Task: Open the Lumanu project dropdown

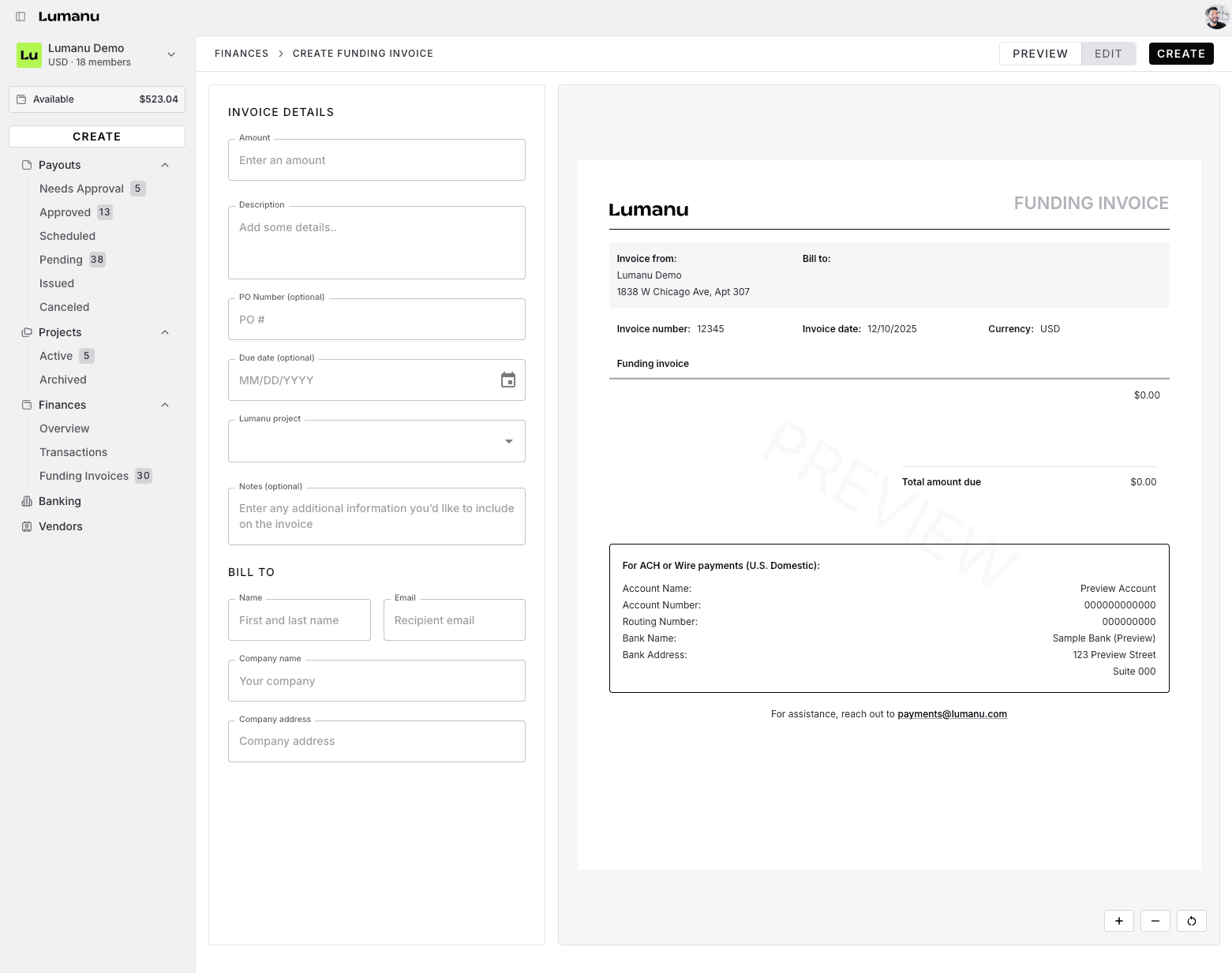Action: tap(376, 441)
